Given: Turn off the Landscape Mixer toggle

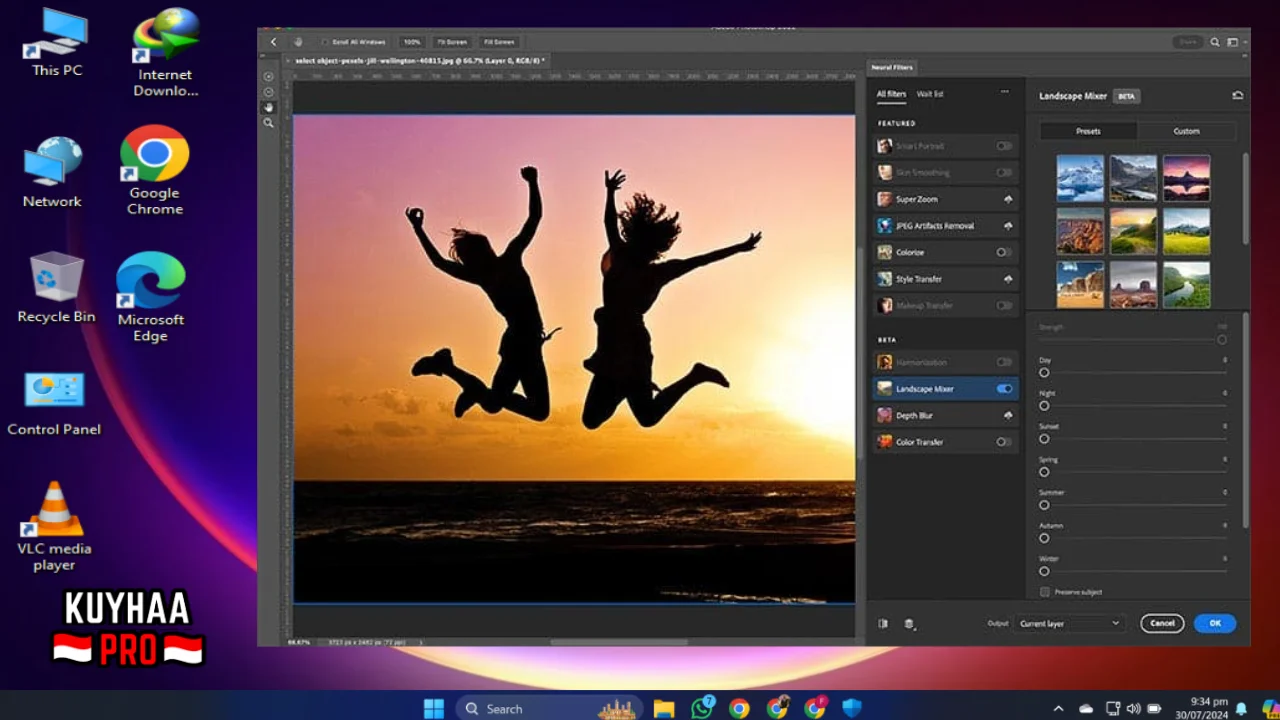Looking at the screenshot, I should pyautogui.click(x=1004, y=388).
